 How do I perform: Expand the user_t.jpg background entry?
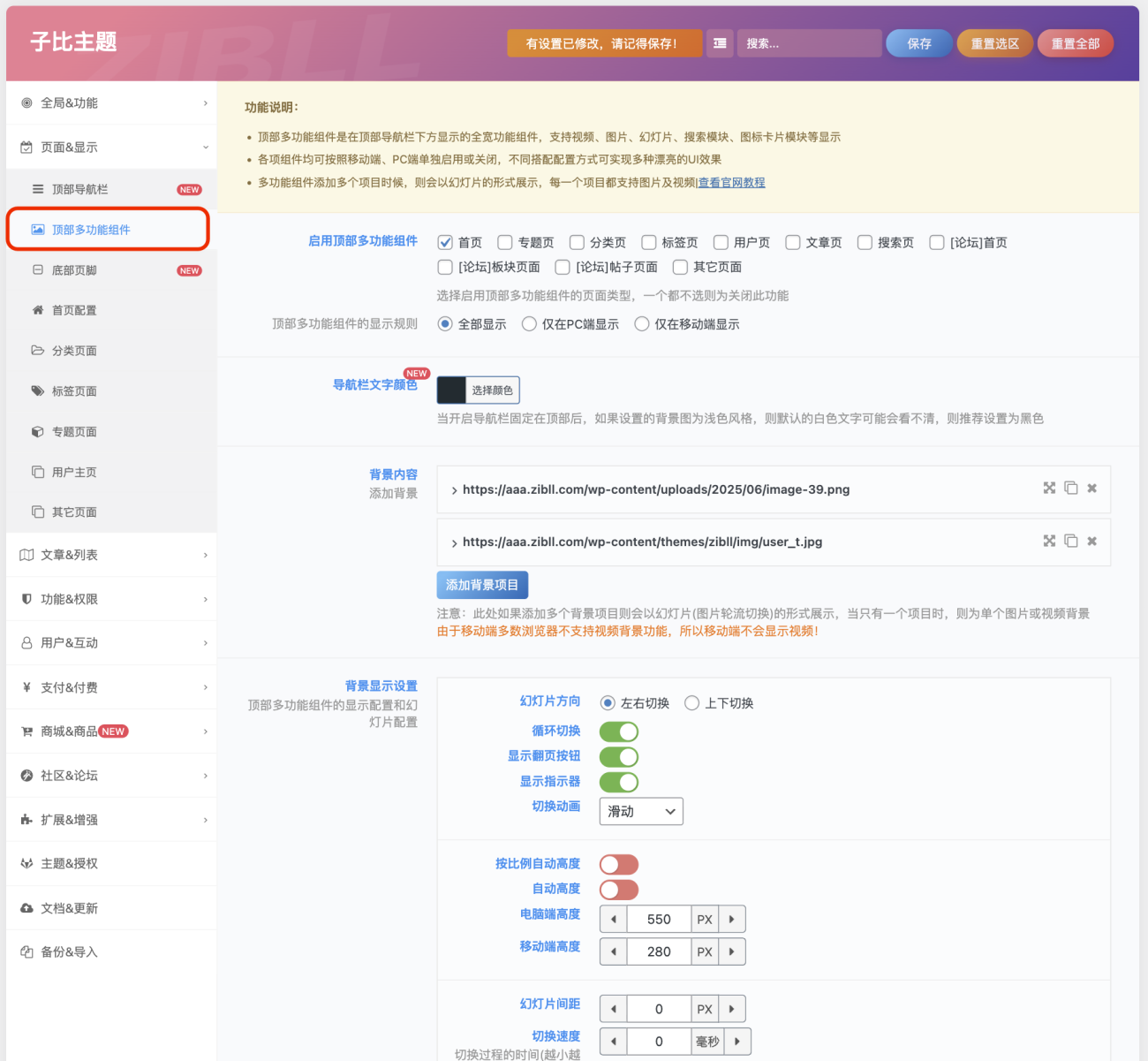(454, 541)
